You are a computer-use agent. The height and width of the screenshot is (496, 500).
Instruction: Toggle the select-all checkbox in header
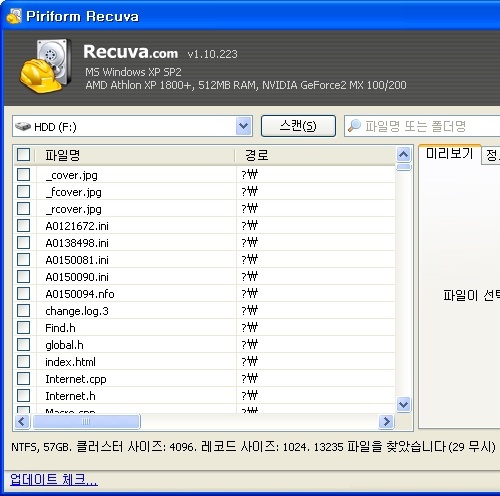(x=23, y=155)
